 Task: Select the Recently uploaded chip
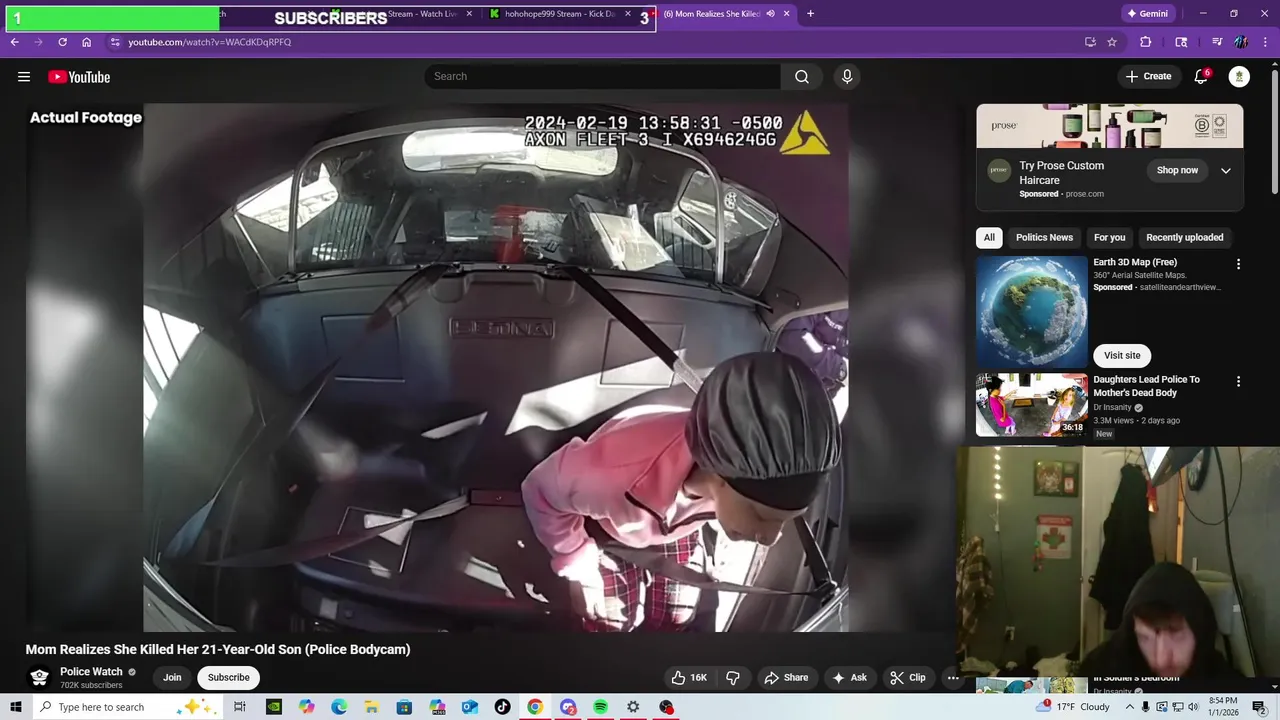[x=1185, y=238]
